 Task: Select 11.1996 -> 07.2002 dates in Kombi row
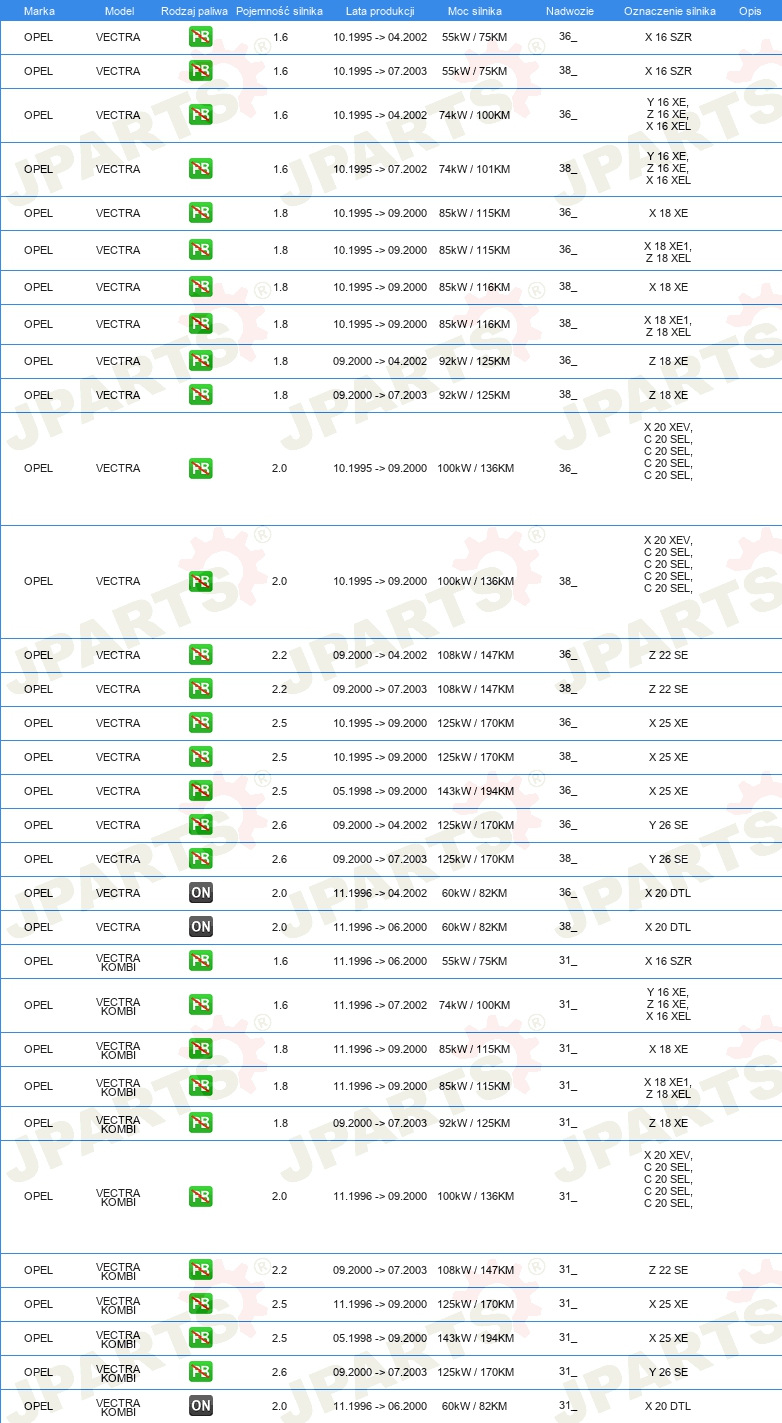pos(380,1005)
